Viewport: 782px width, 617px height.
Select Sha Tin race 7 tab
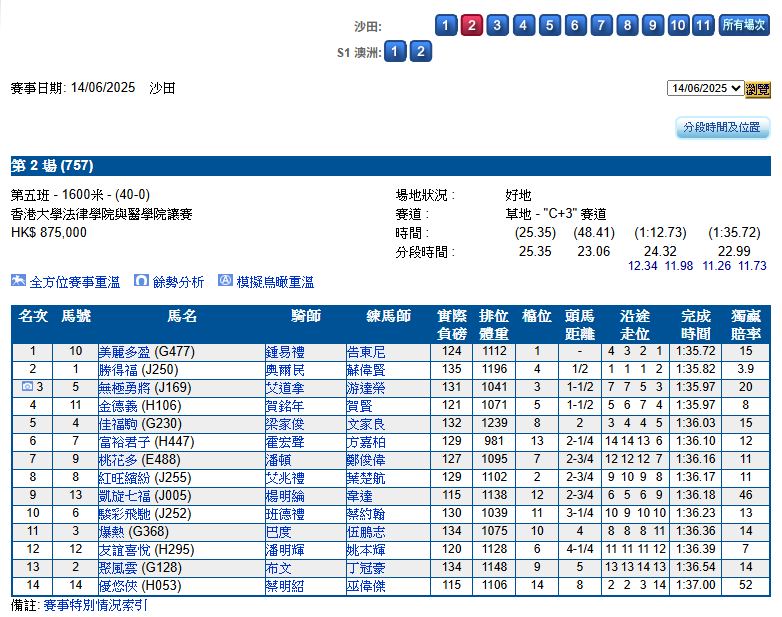coord(601,25)
